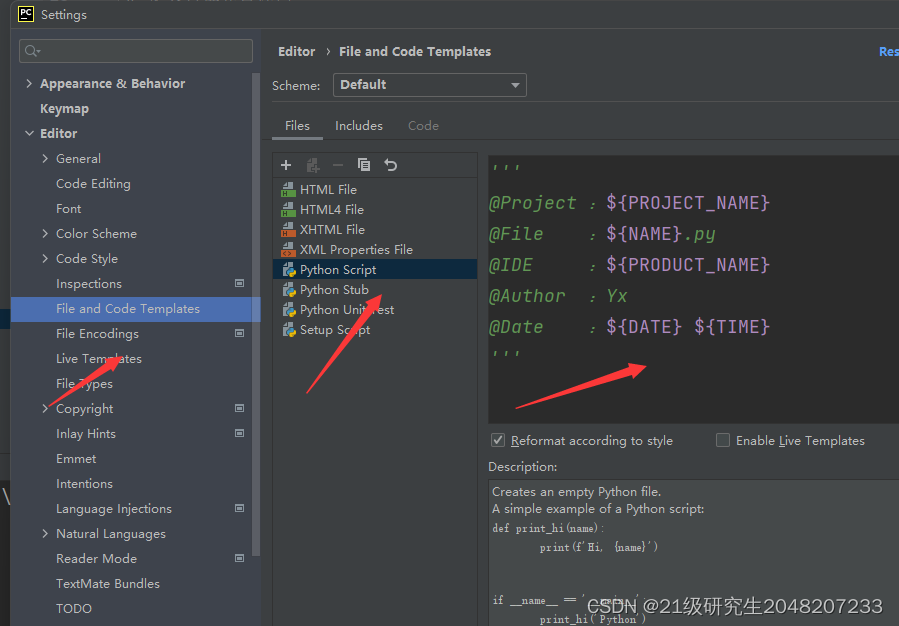The height and width of the screenshot is (626, 899).
Task: Click the Remove Template minus icon
Action: click(x=338, y=165)
